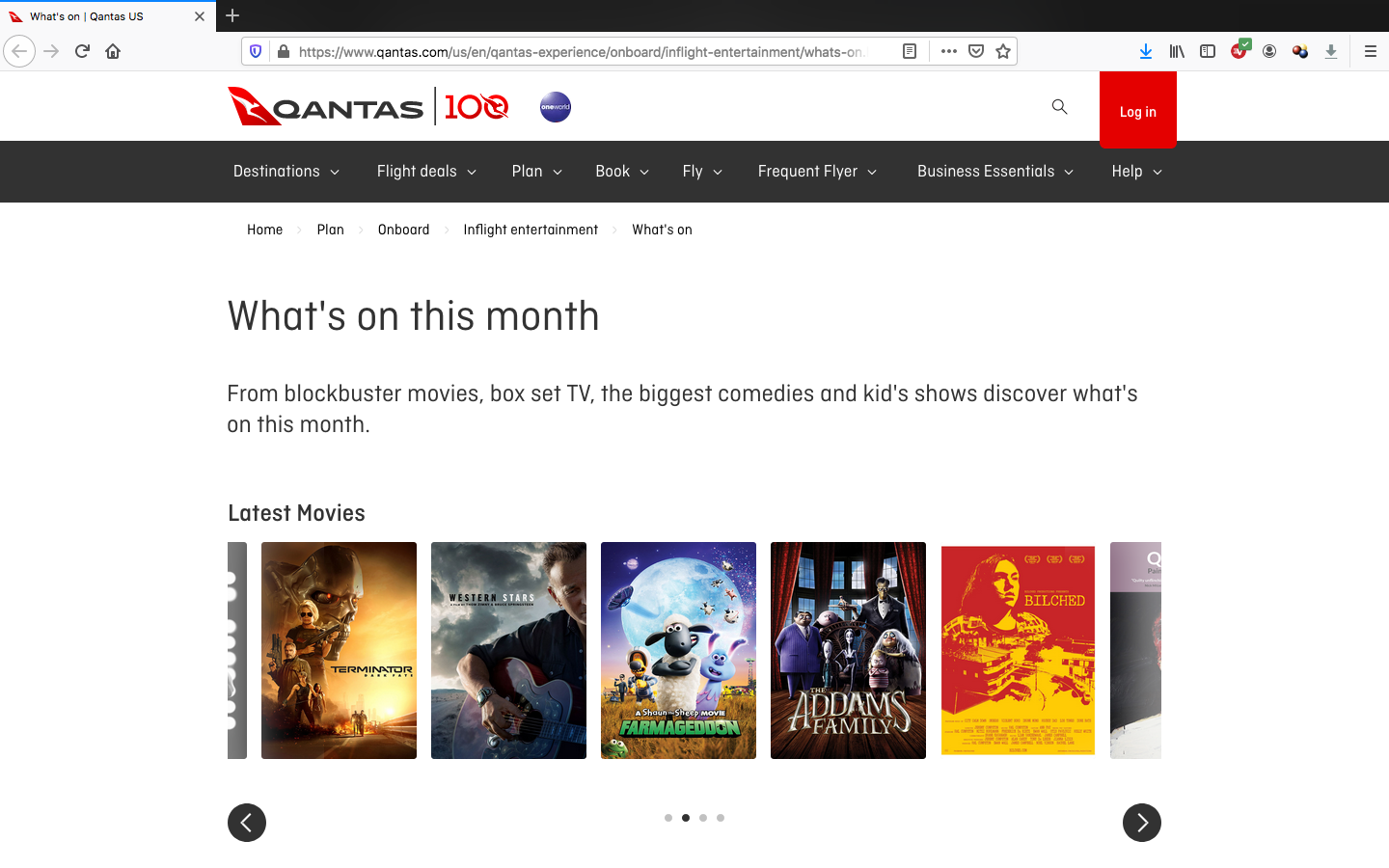Expand the Fly menu
The width and height of the screenshot is (1389, 868).
[x=702, y=172]
